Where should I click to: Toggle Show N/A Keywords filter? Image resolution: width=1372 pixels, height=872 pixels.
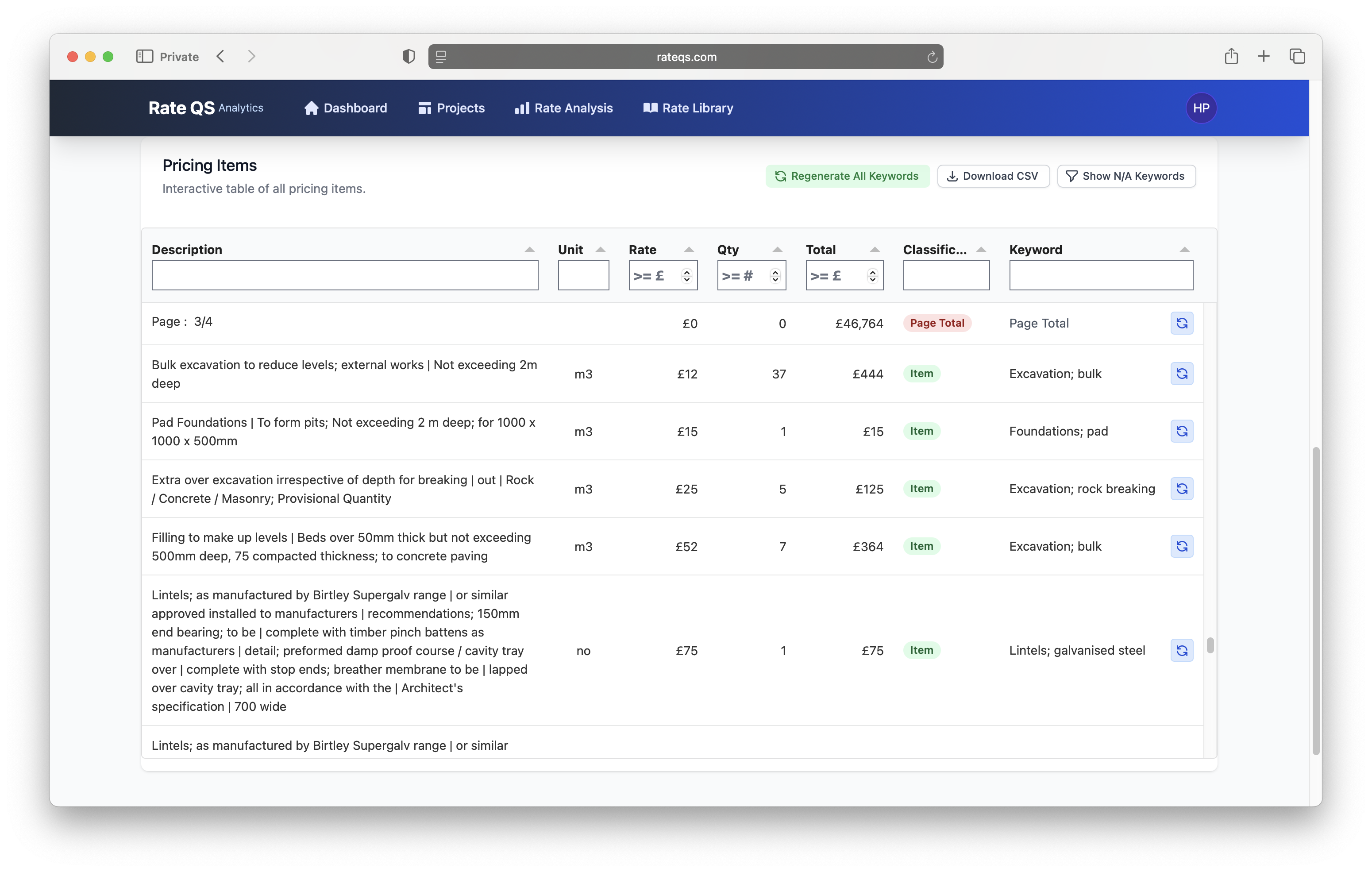pyautogui.click(x=1126, y=176)
